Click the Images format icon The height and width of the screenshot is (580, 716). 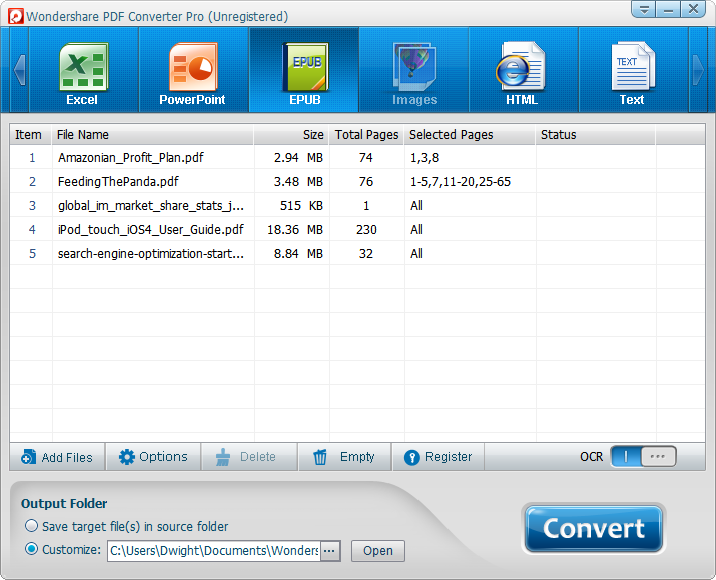tap(413, 70)
